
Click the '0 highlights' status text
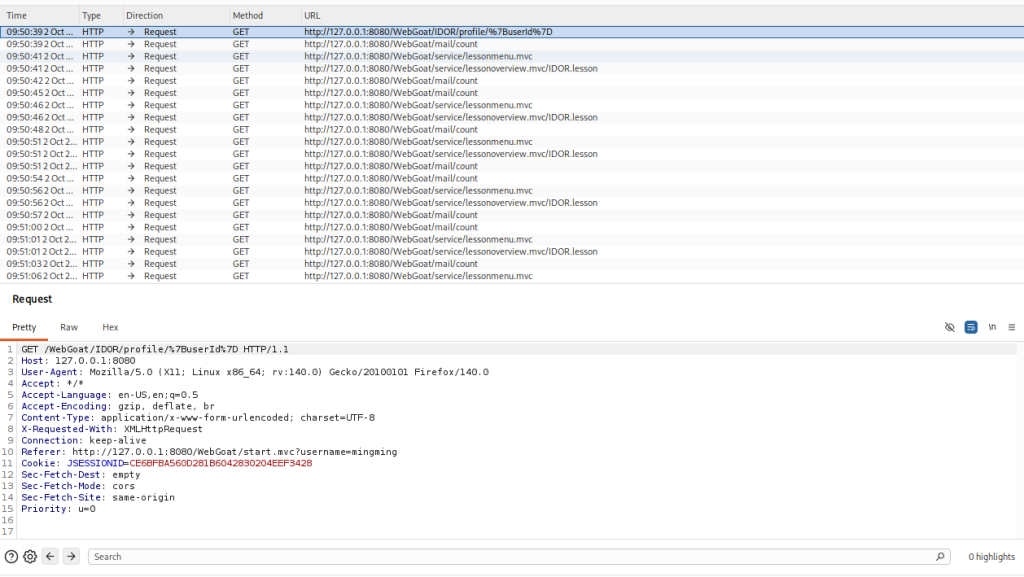[991, 557]
